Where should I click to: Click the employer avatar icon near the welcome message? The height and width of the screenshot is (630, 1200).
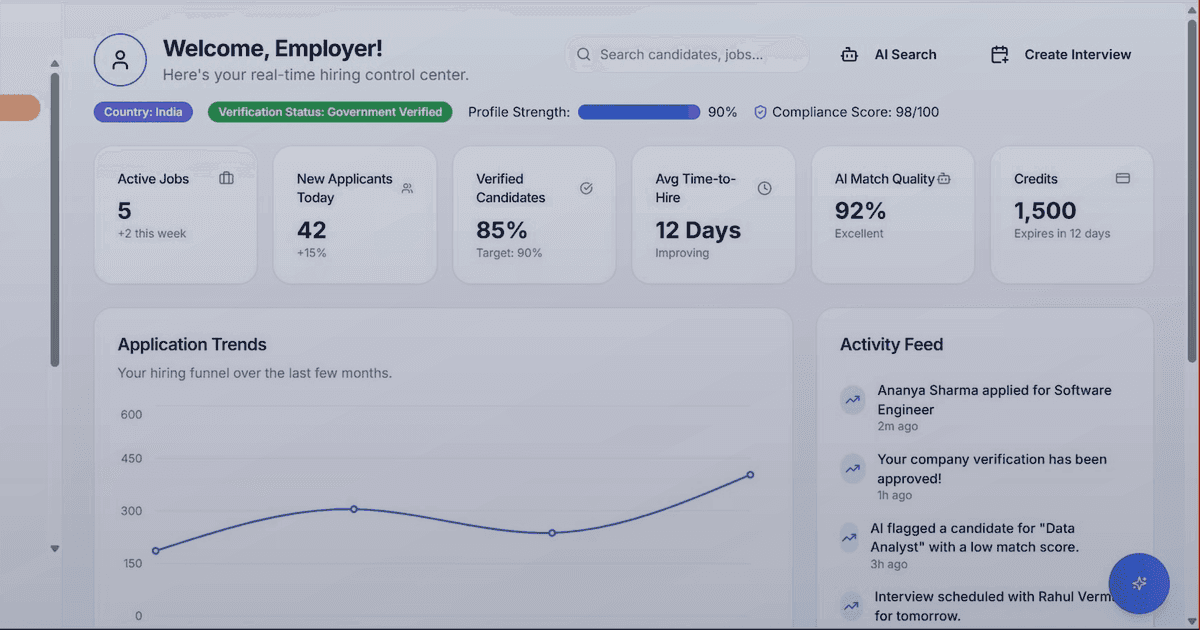tap(120, 60)
